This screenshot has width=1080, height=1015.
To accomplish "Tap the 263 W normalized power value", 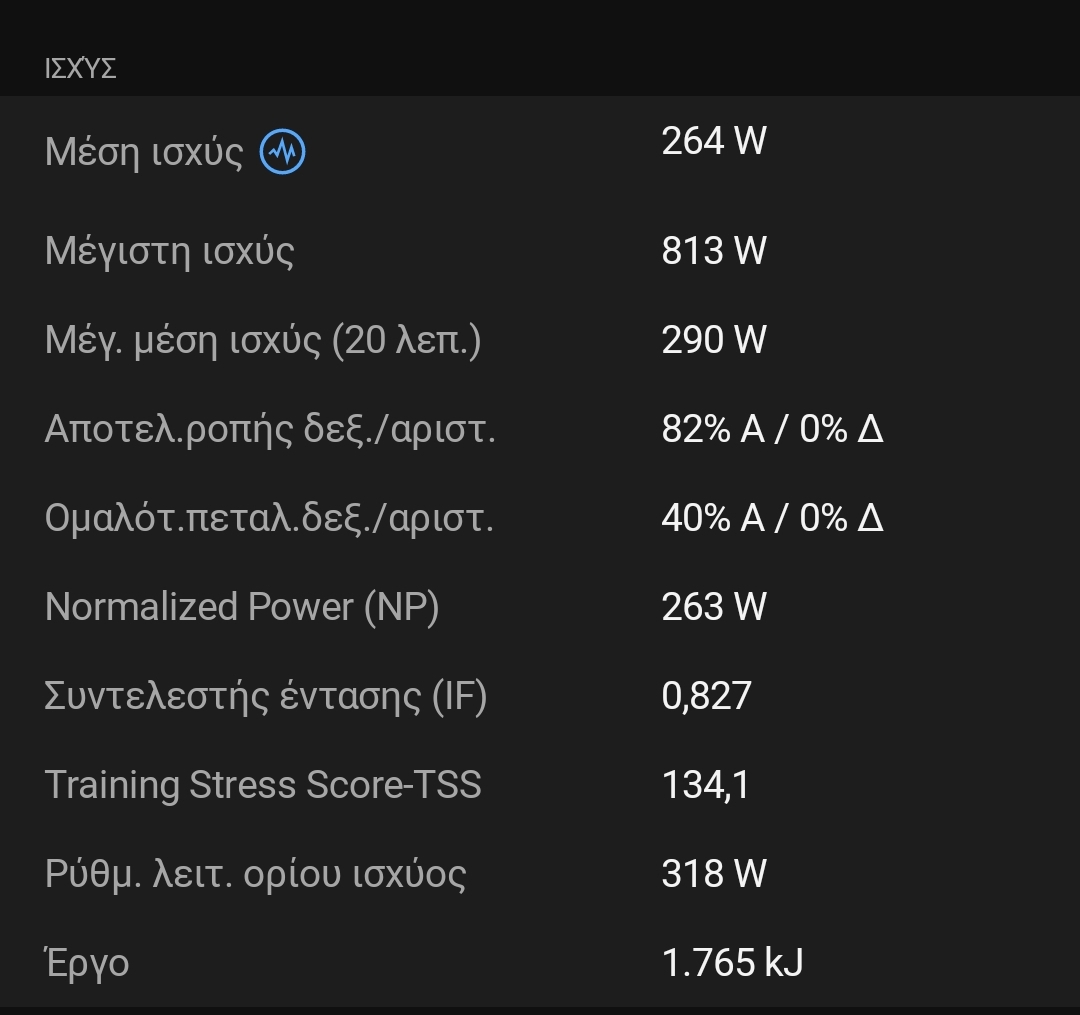I will pos(714,607).
